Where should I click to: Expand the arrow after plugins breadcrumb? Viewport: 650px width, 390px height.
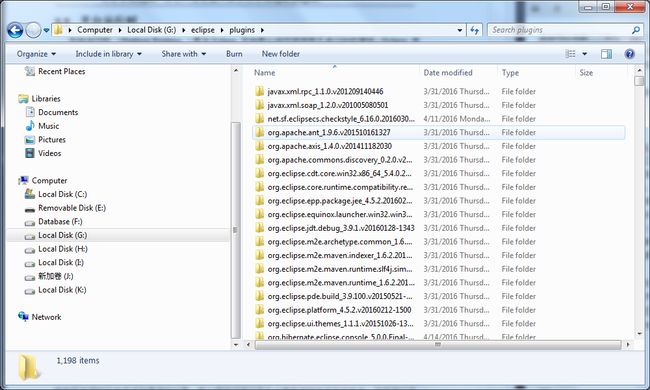tap(262, 30)
